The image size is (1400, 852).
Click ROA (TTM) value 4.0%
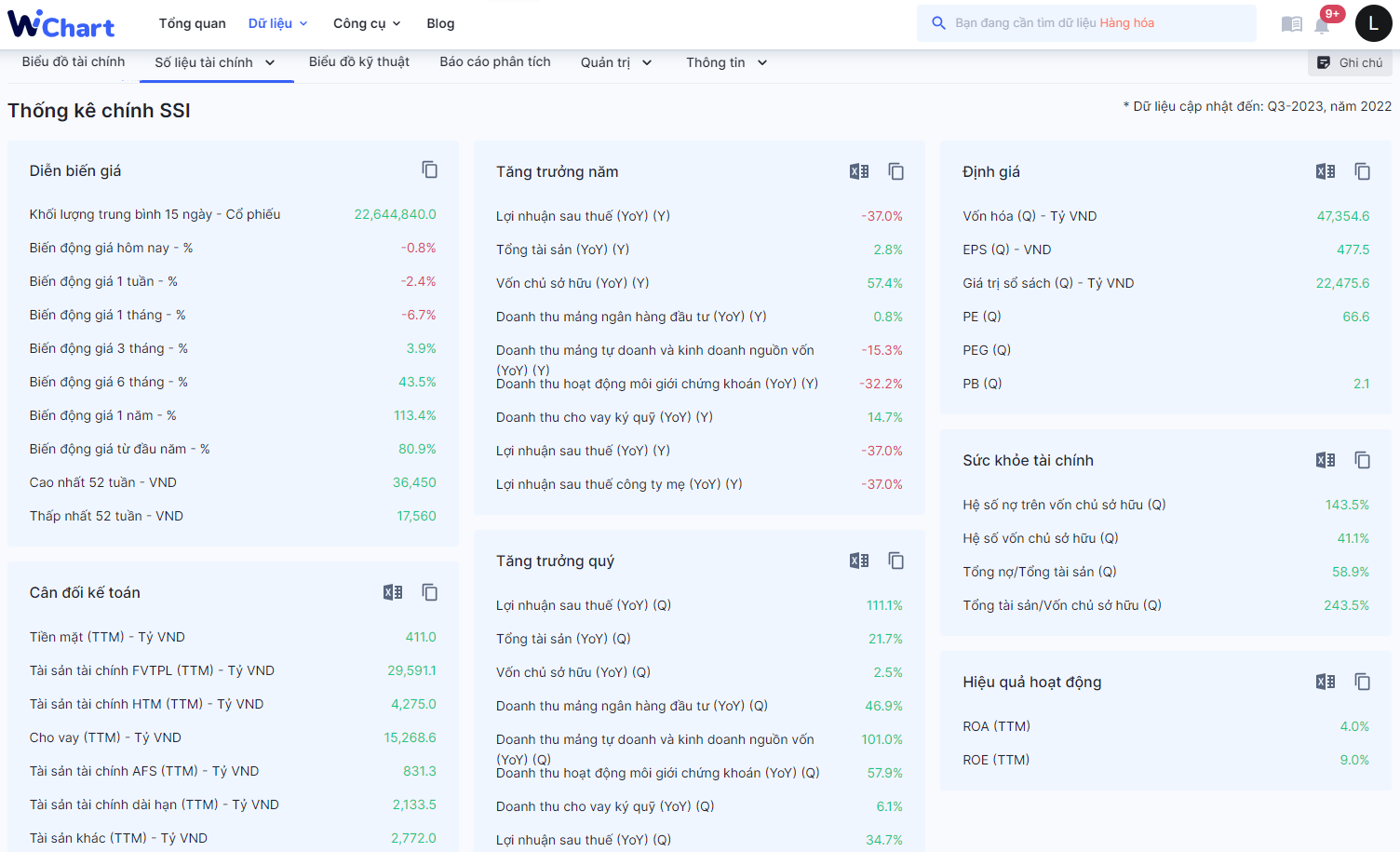pyautogui.click(x=1354, y=726)
